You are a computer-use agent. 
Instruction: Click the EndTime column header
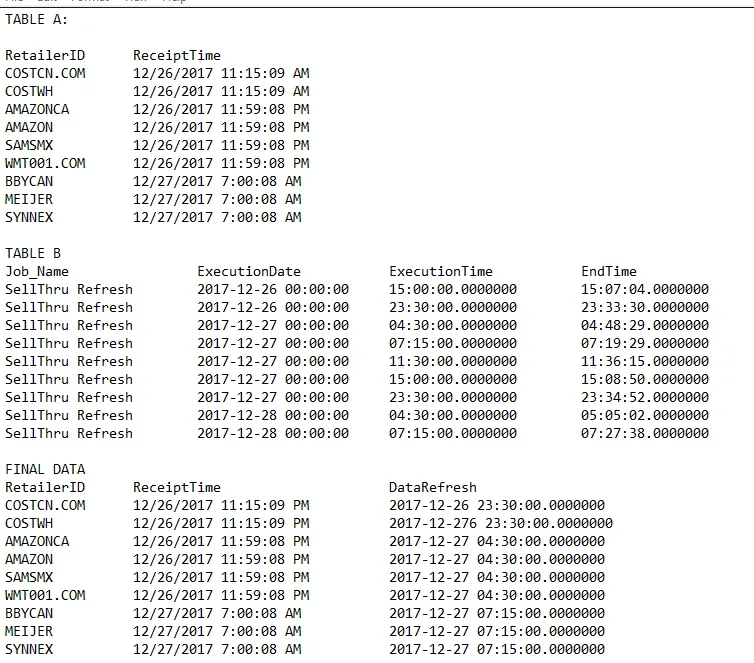[609, 272]
